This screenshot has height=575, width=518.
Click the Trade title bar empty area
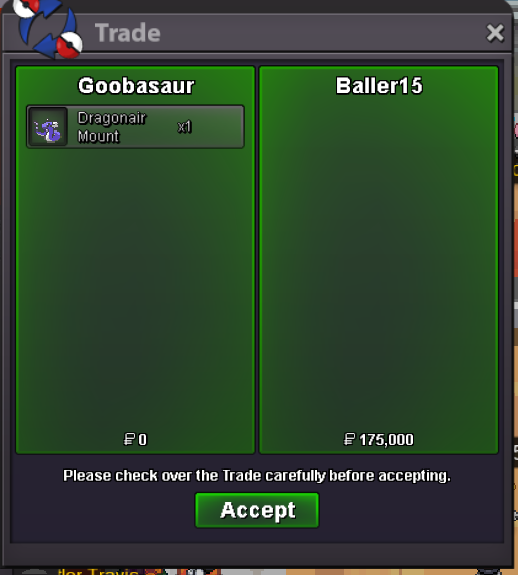pos(323,33)
